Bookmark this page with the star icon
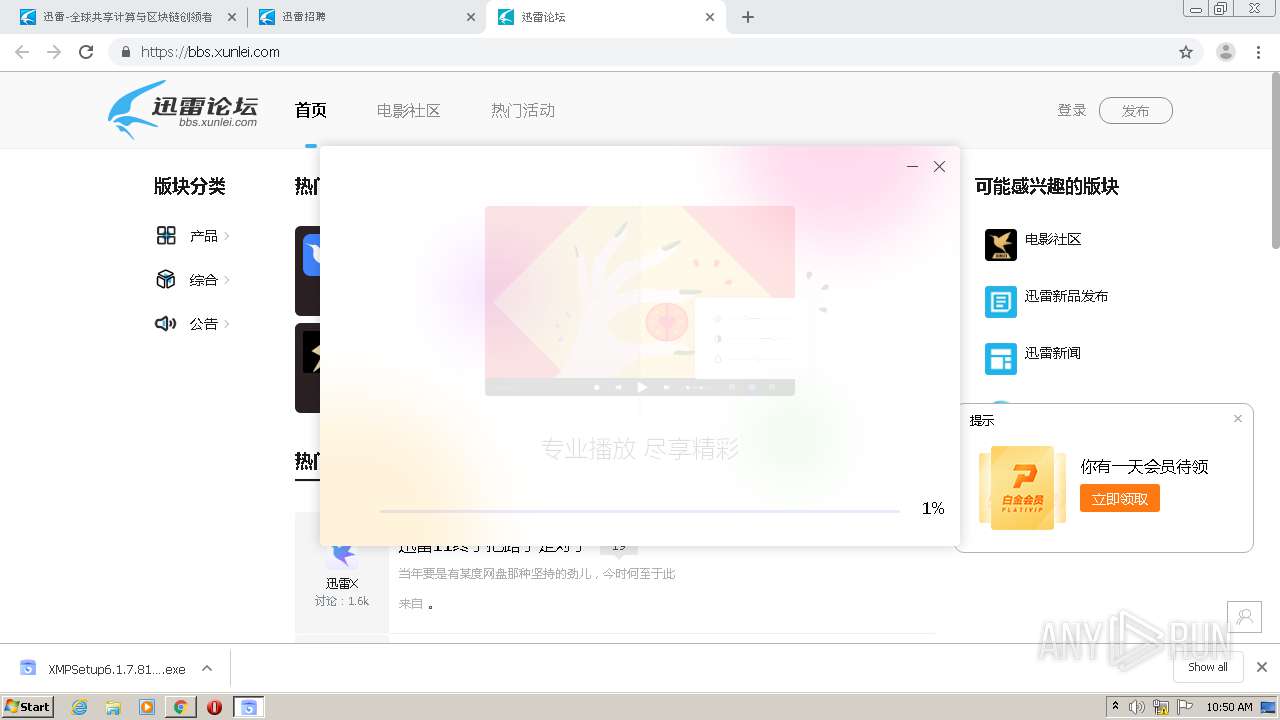Screen dimensions: 1280x720 (1186, 52)
